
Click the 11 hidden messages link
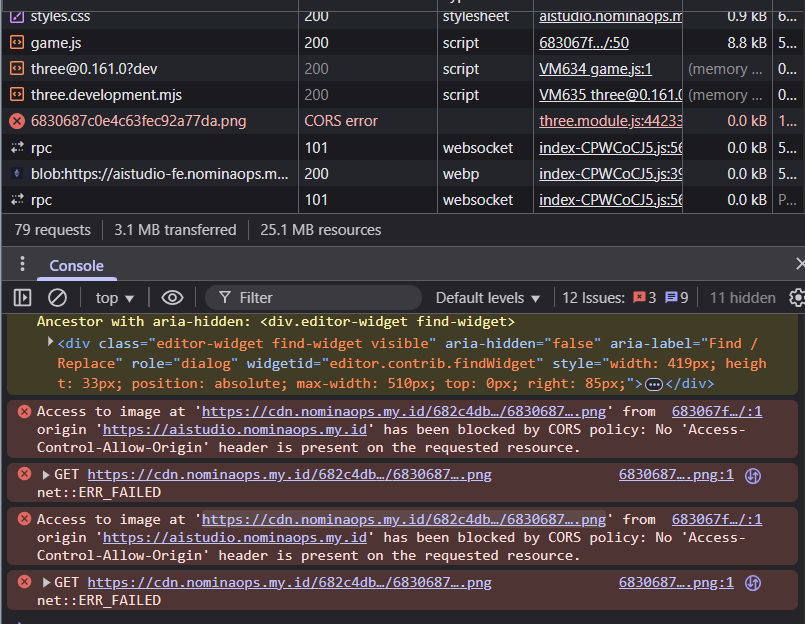click(x=744, y=297)
